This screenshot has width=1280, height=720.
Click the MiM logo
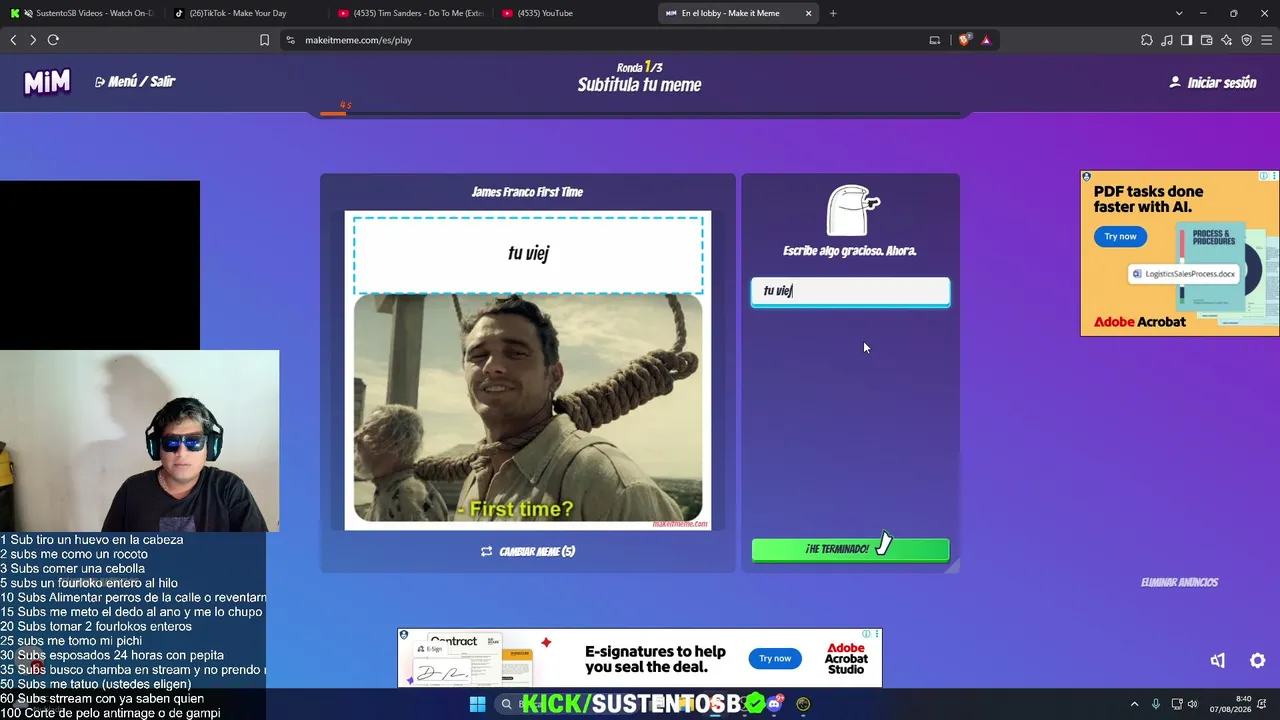coord(47,82)
